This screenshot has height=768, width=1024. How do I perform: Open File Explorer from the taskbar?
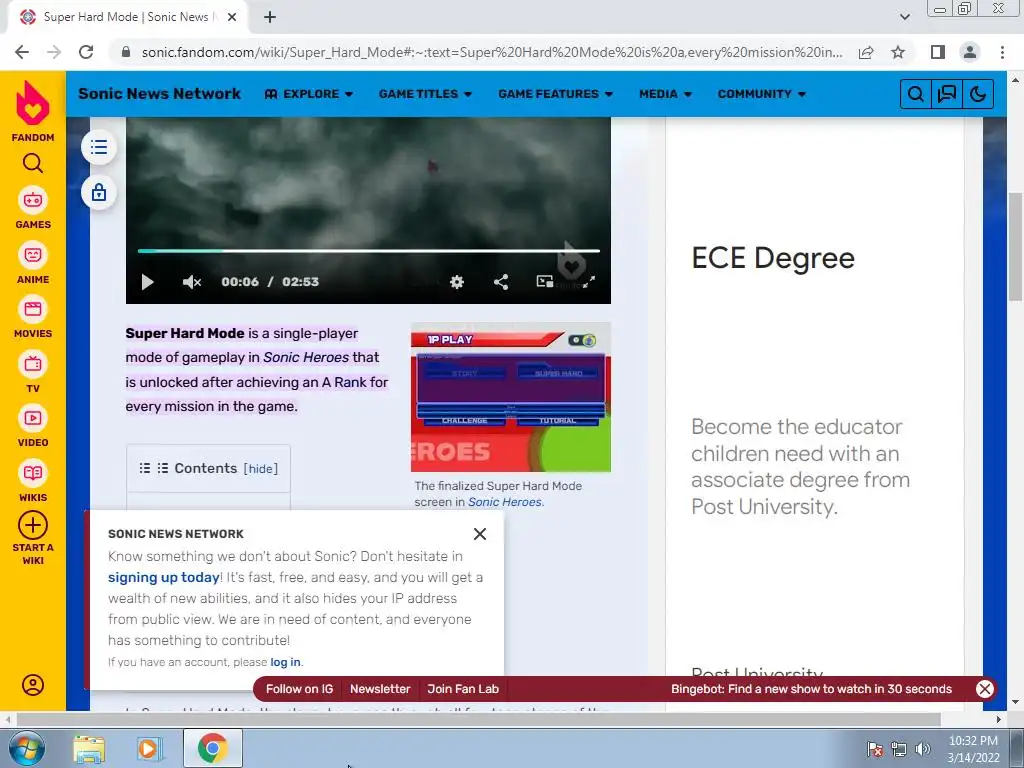click(89, 749)
